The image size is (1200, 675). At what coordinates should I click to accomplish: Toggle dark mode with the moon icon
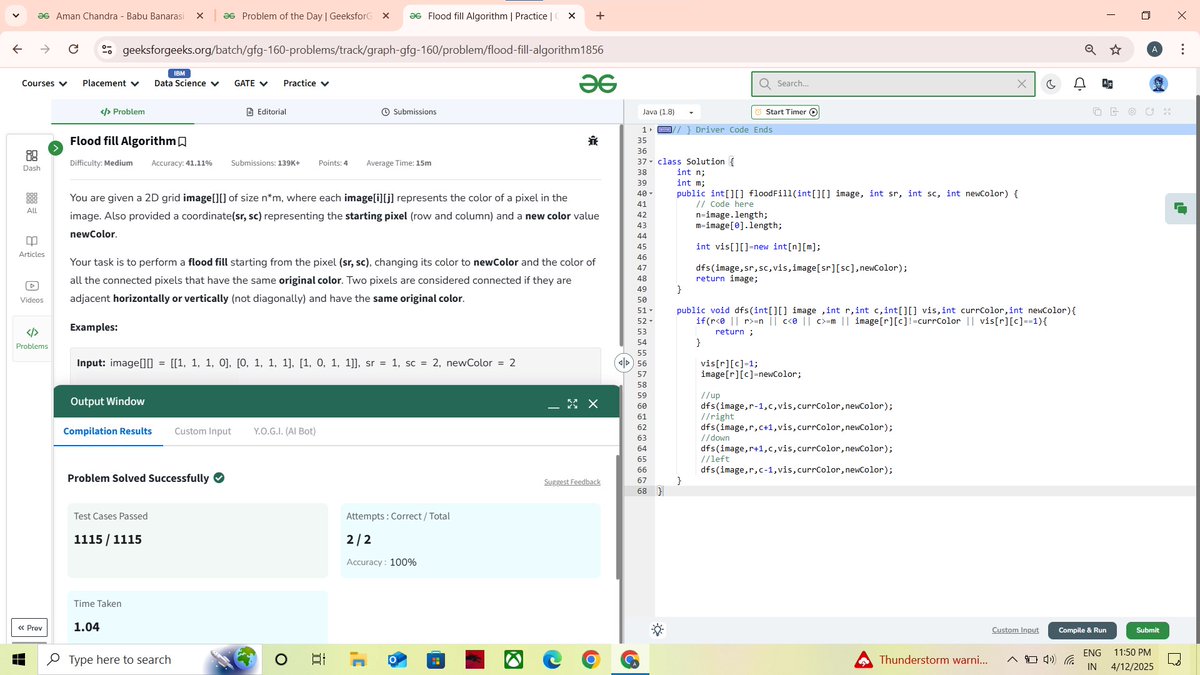(1052, 84)
